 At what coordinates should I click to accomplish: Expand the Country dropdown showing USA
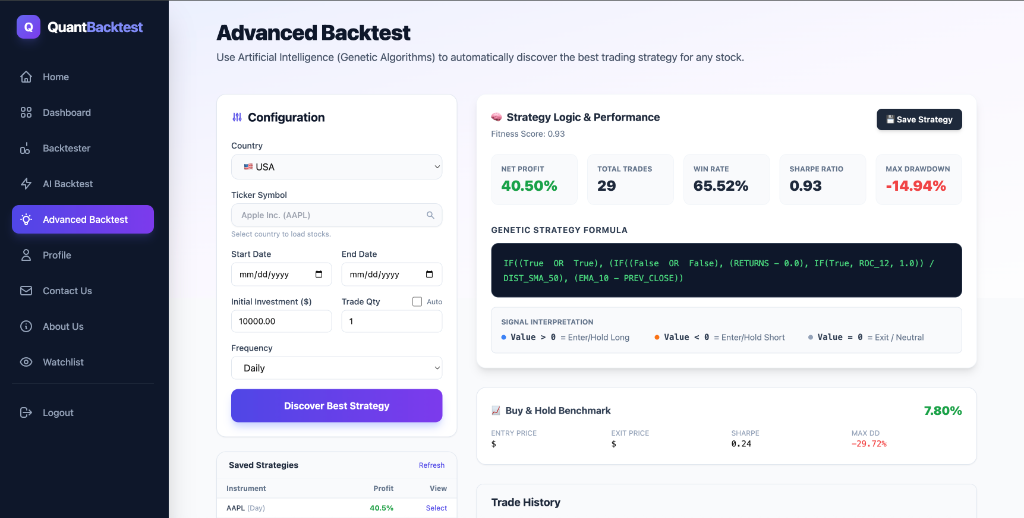(336, 167)
